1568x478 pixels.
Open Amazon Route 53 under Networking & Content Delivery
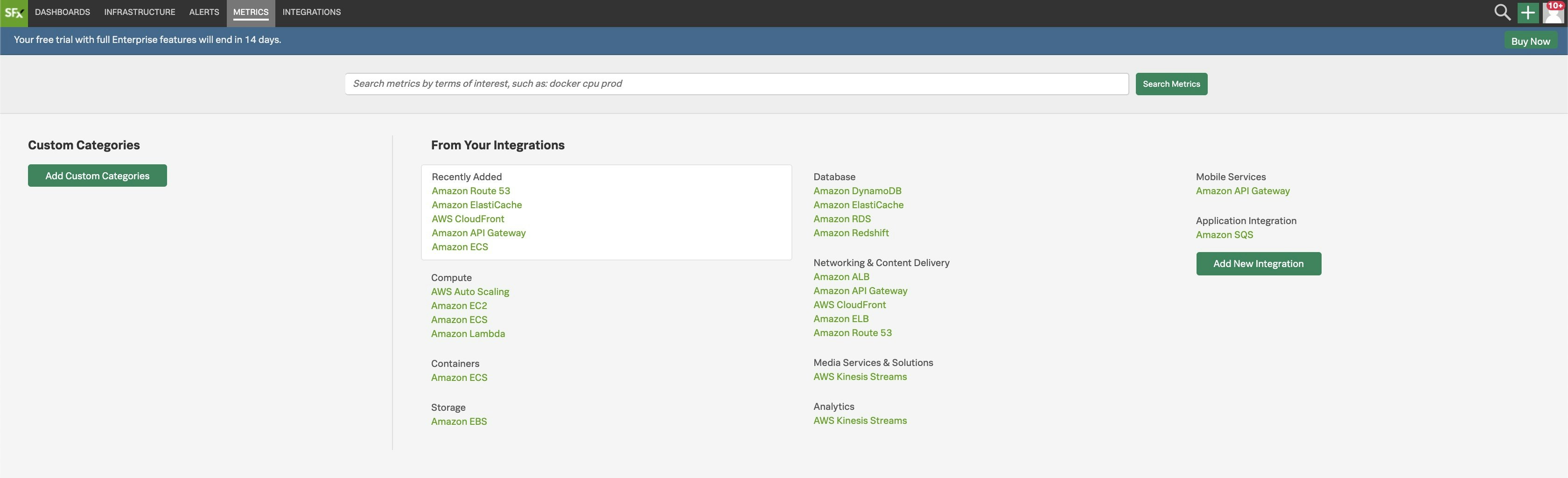[853, 332]
